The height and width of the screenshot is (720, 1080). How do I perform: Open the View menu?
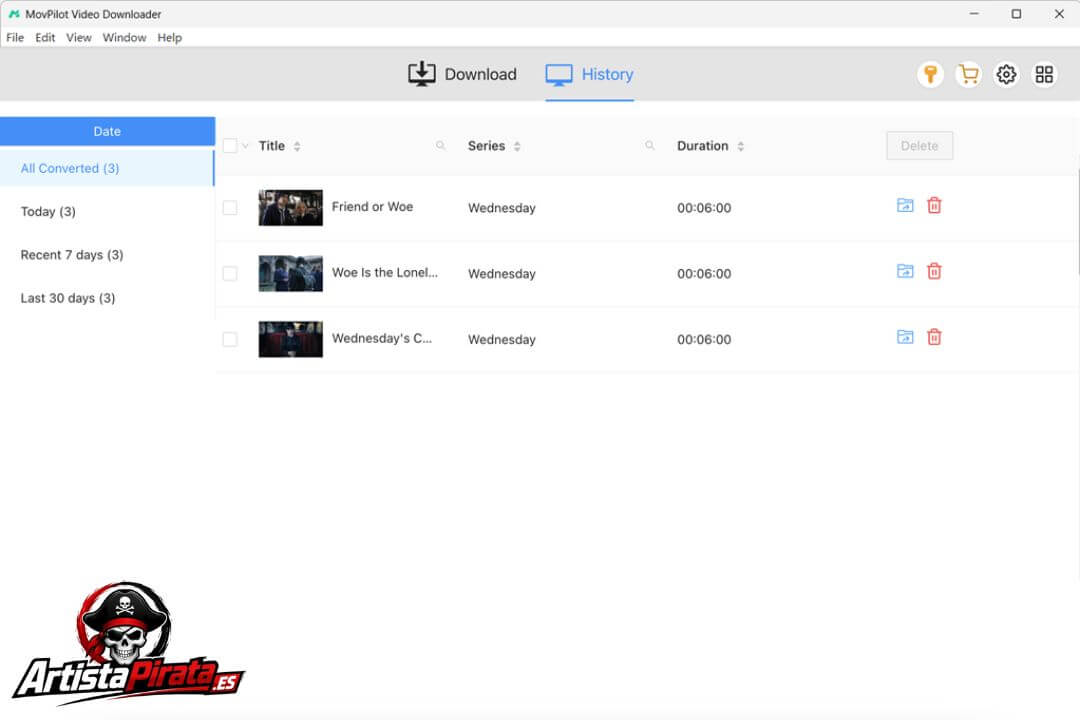click(79, 37)
